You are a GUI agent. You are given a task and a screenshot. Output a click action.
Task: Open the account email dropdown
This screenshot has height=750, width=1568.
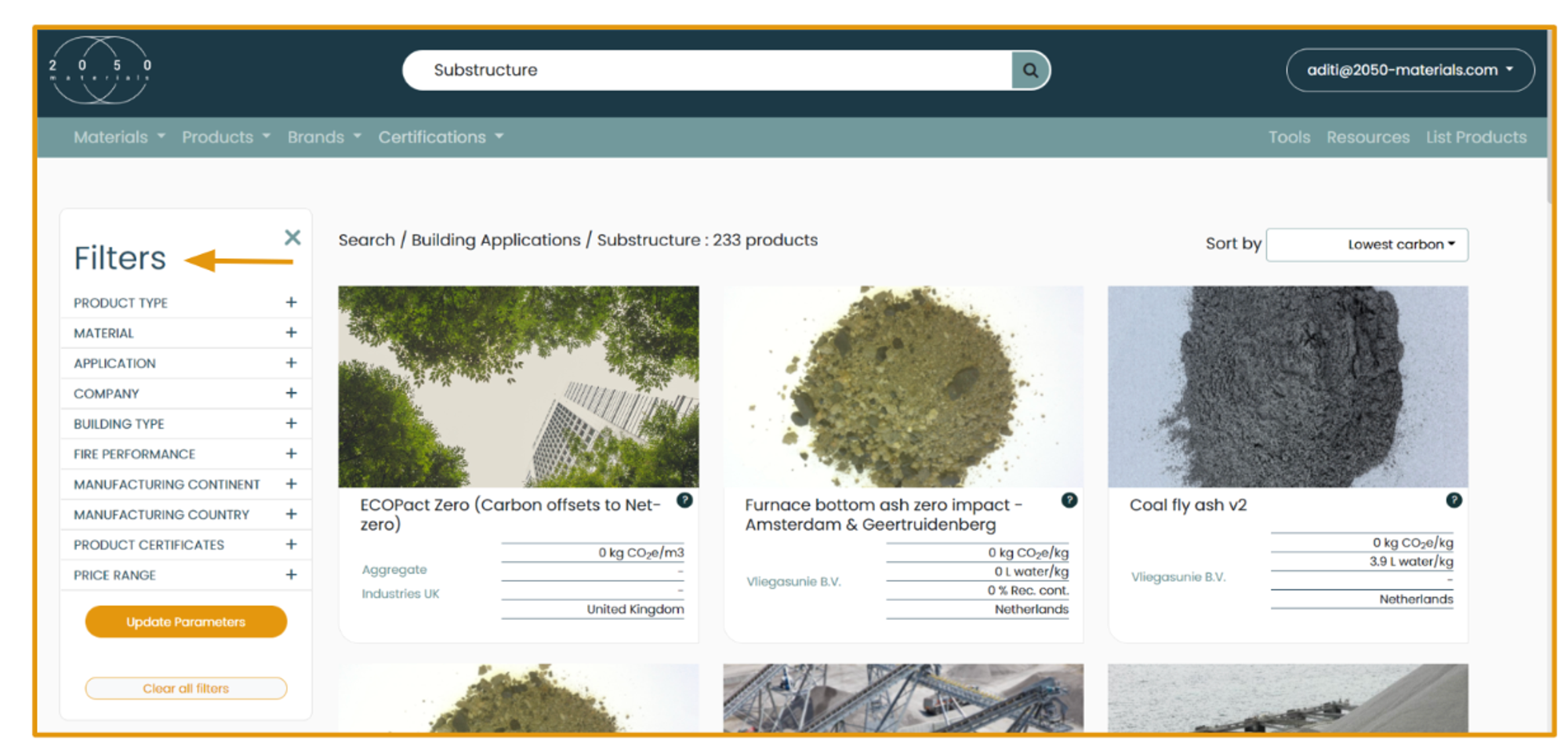(x=1409, y=71)
